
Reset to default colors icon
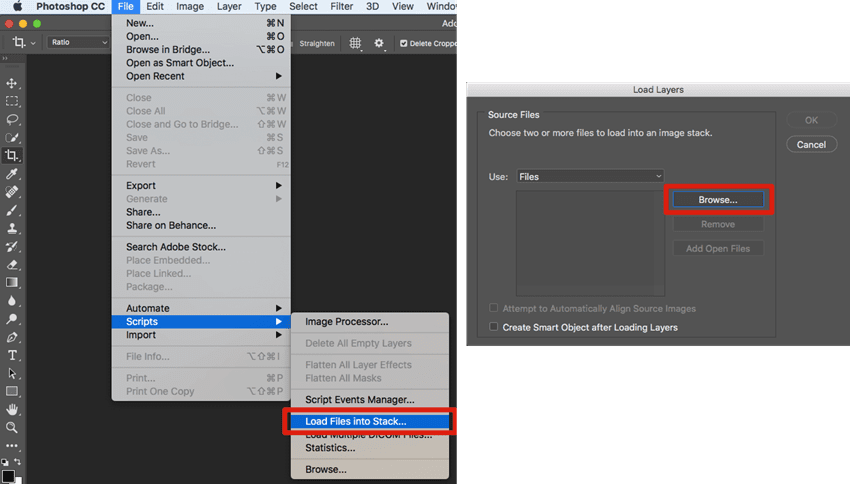(5, 462)
